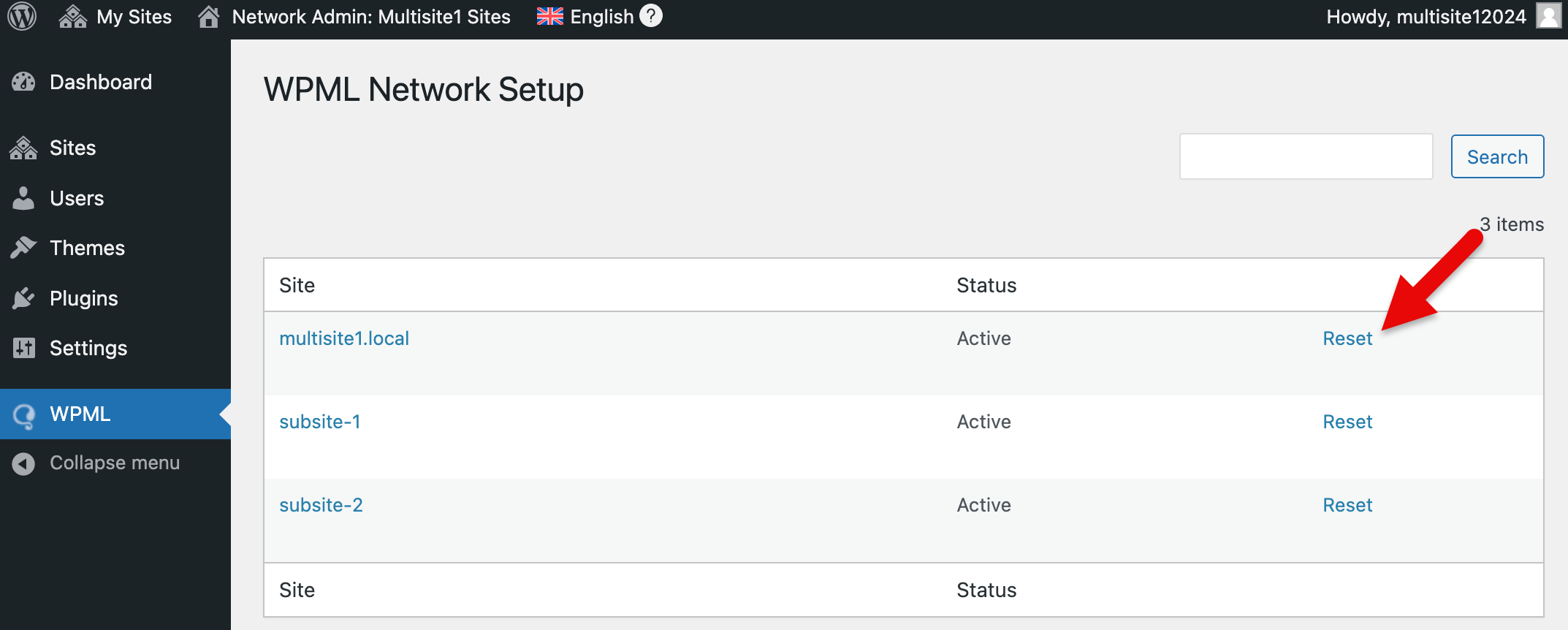Select the WPML menu item
The height and width of the screenshot is (630, 1568).
coord(115,414)
